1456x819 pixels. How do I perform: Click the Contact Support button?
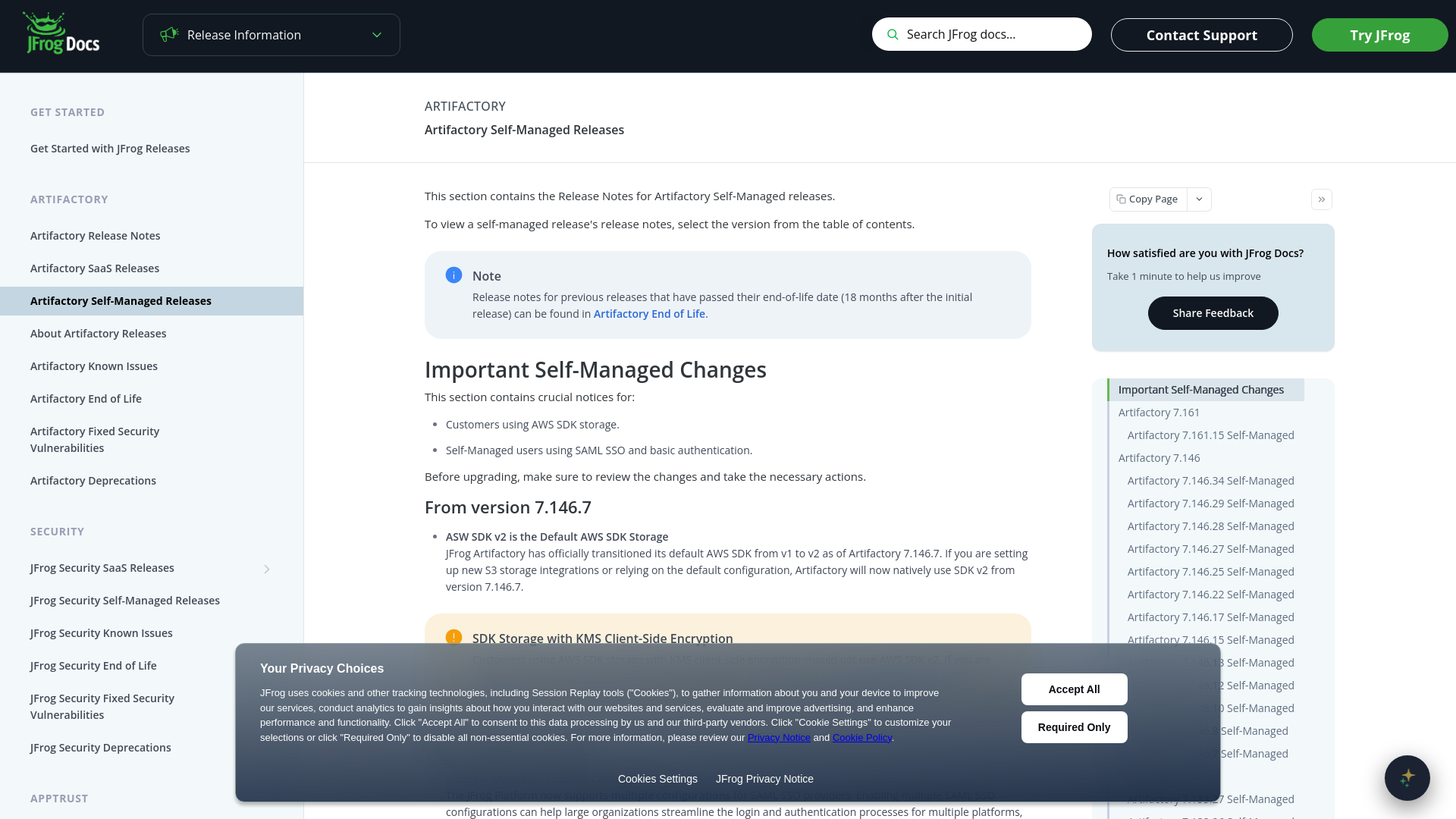1202,35
